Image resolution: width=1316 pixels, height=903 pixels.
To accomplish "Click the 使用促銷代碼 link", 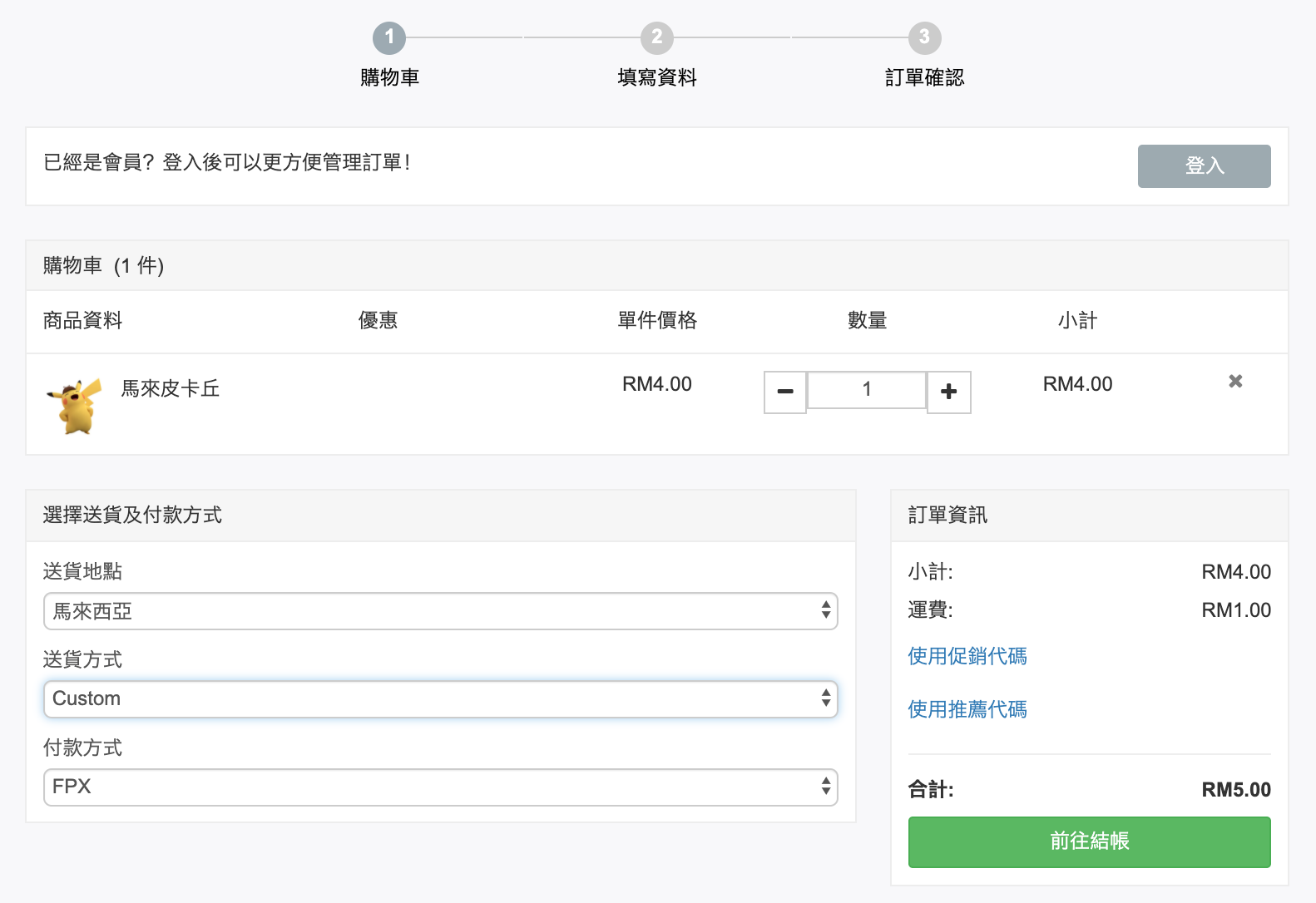I will pyautogui.click(x=967, y=656).
